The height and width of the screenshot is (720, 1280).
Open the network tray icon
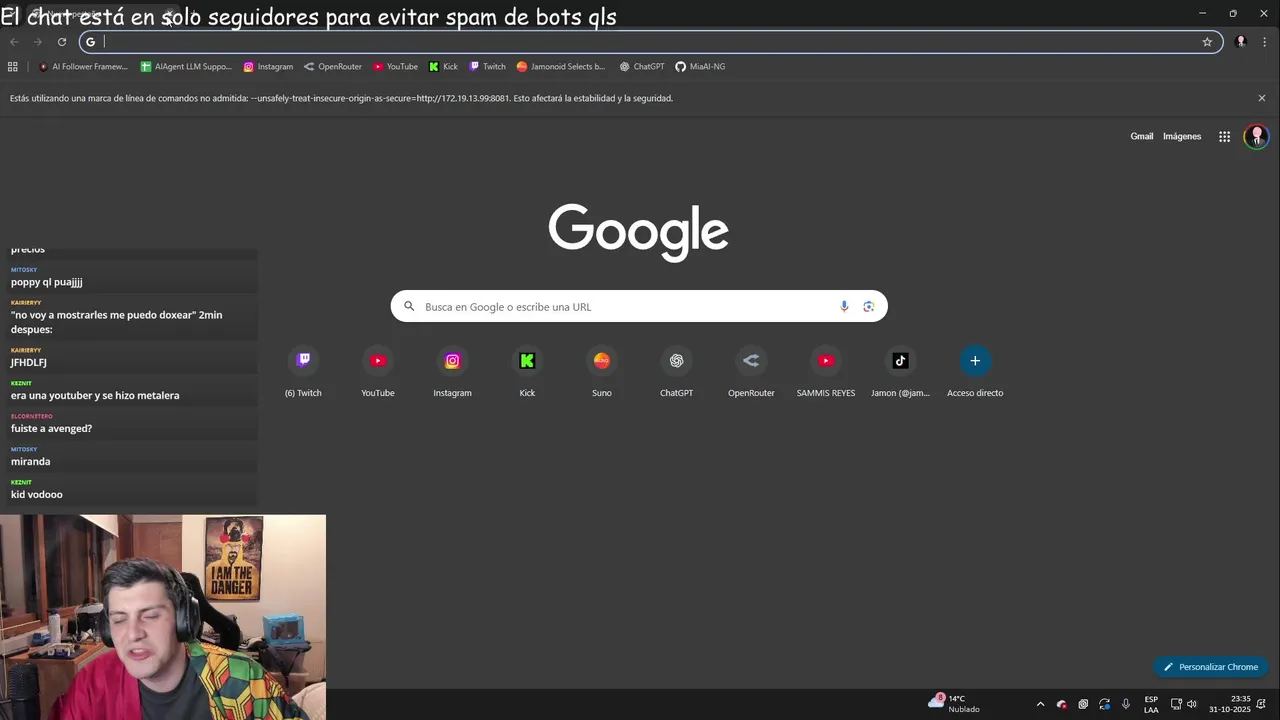click(x=1176, y=704)
